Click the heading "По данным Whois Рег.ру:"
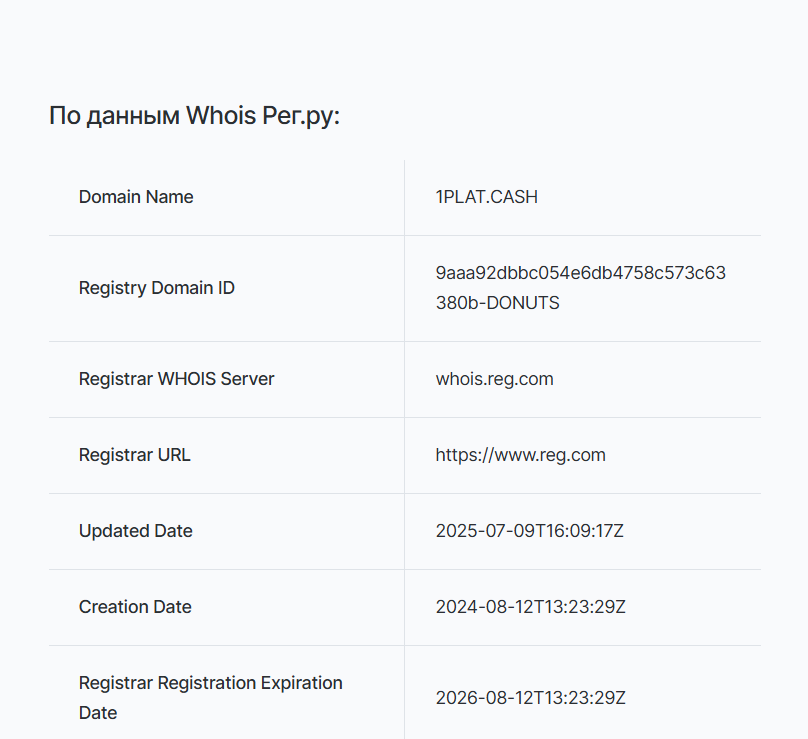 click(x=194, y=116)
